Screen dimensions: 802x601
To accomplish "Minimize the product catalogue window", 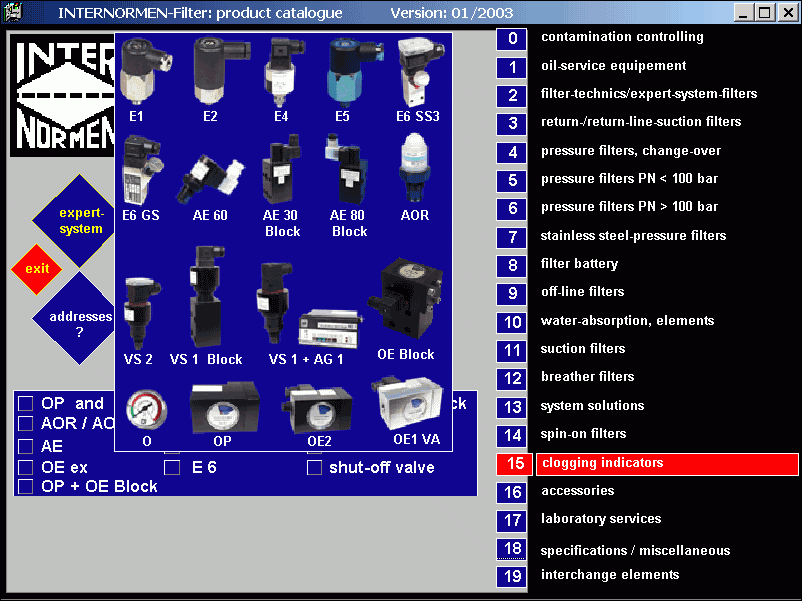I will [x=743, y=13].
